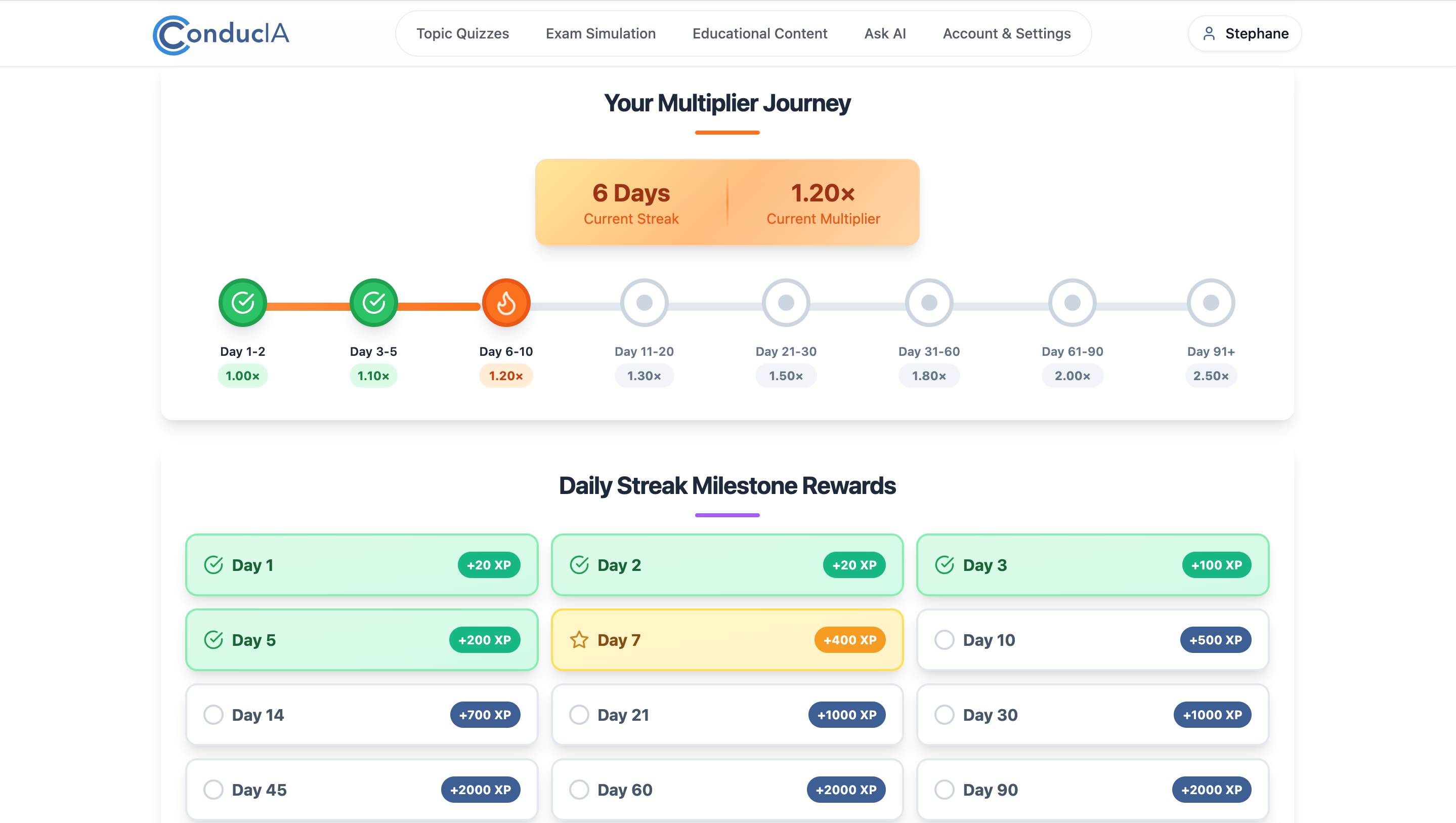Open the Stephane profile dropdown
Screen dimensions: 1456x823
pos(1245,33)
